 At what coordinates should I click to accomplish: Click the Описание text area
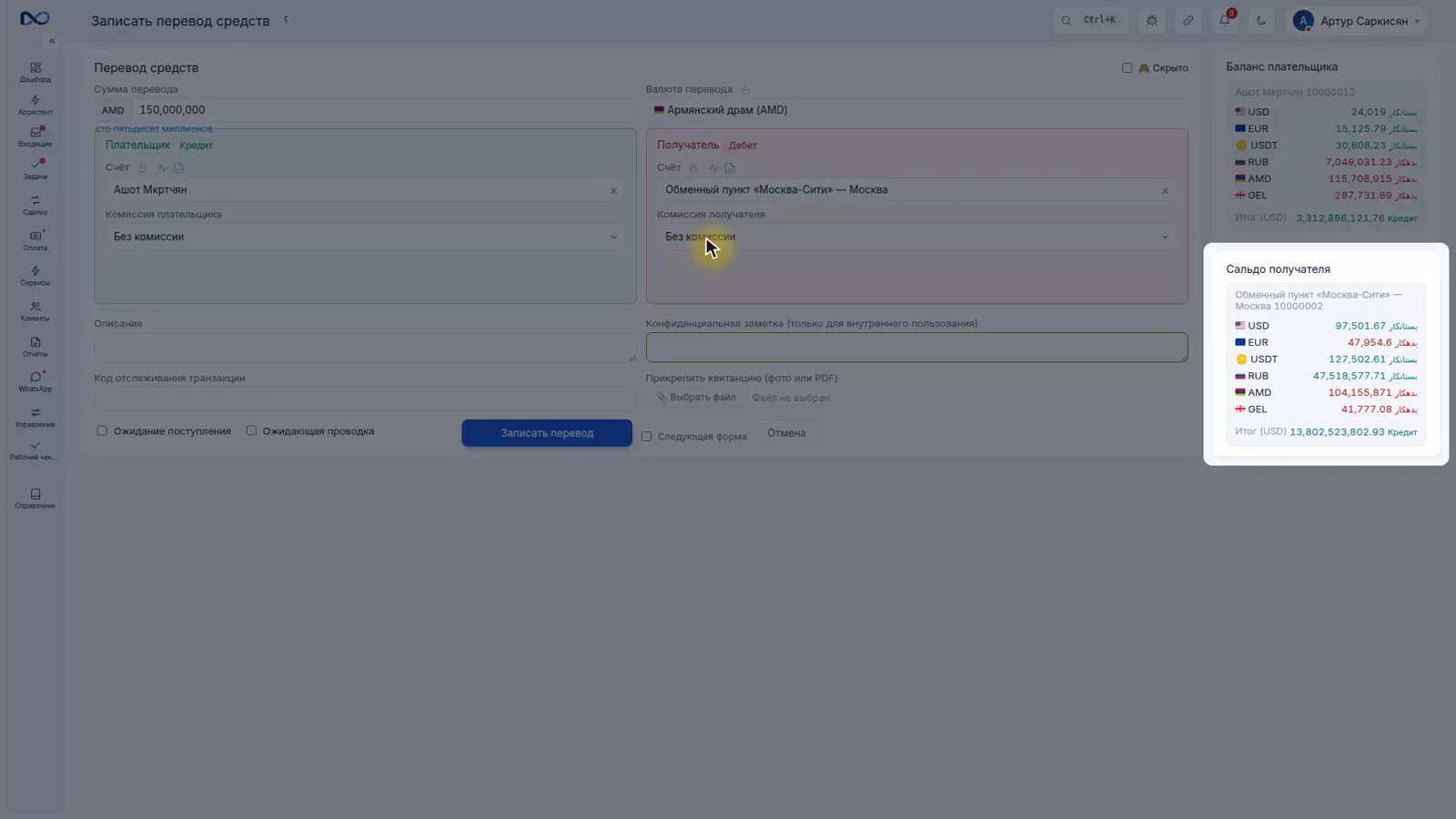coord(365,348)
